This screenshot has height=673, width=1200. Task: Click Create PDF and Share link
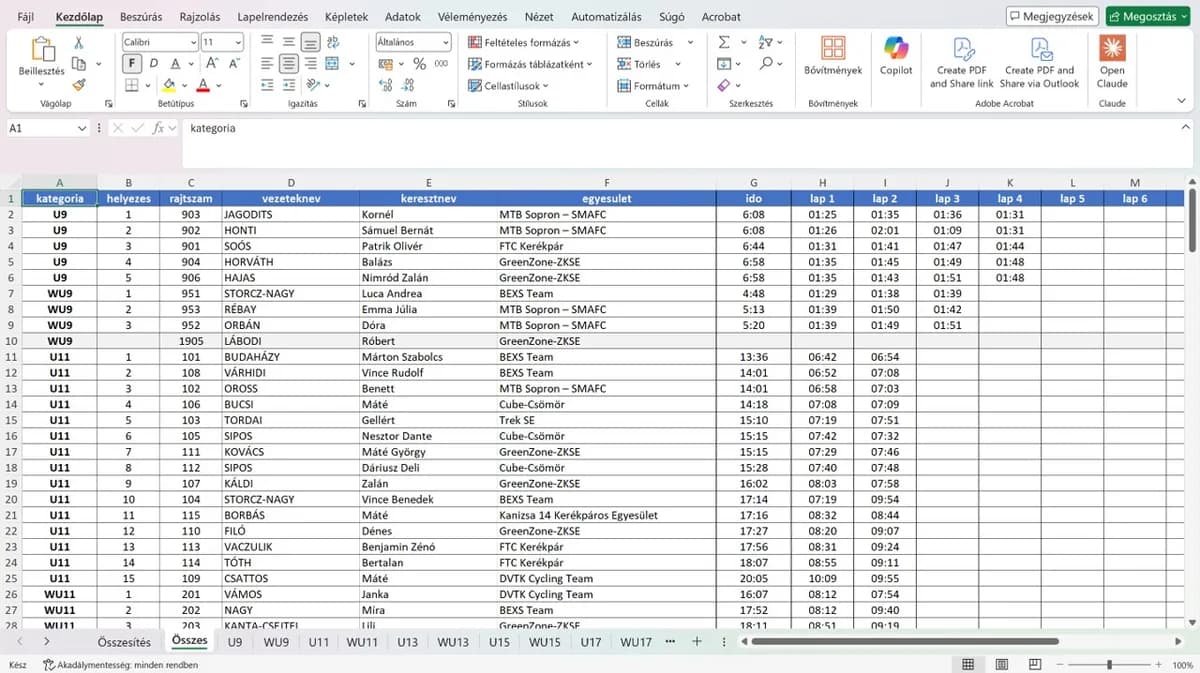[962, 63]
